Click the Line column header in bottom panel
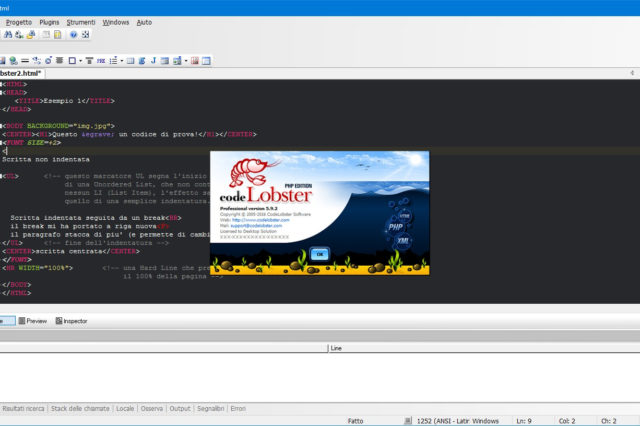 tap(336, 348)
